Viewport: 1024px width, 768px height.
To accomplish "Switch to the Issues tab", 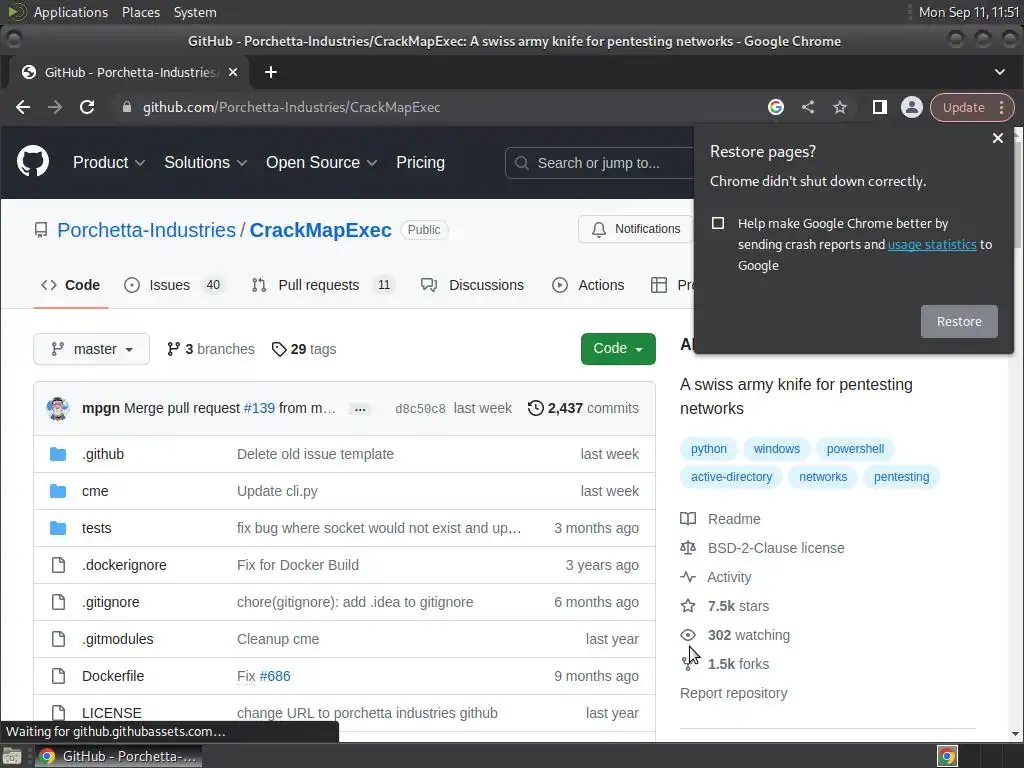I will tap(174, 285).
